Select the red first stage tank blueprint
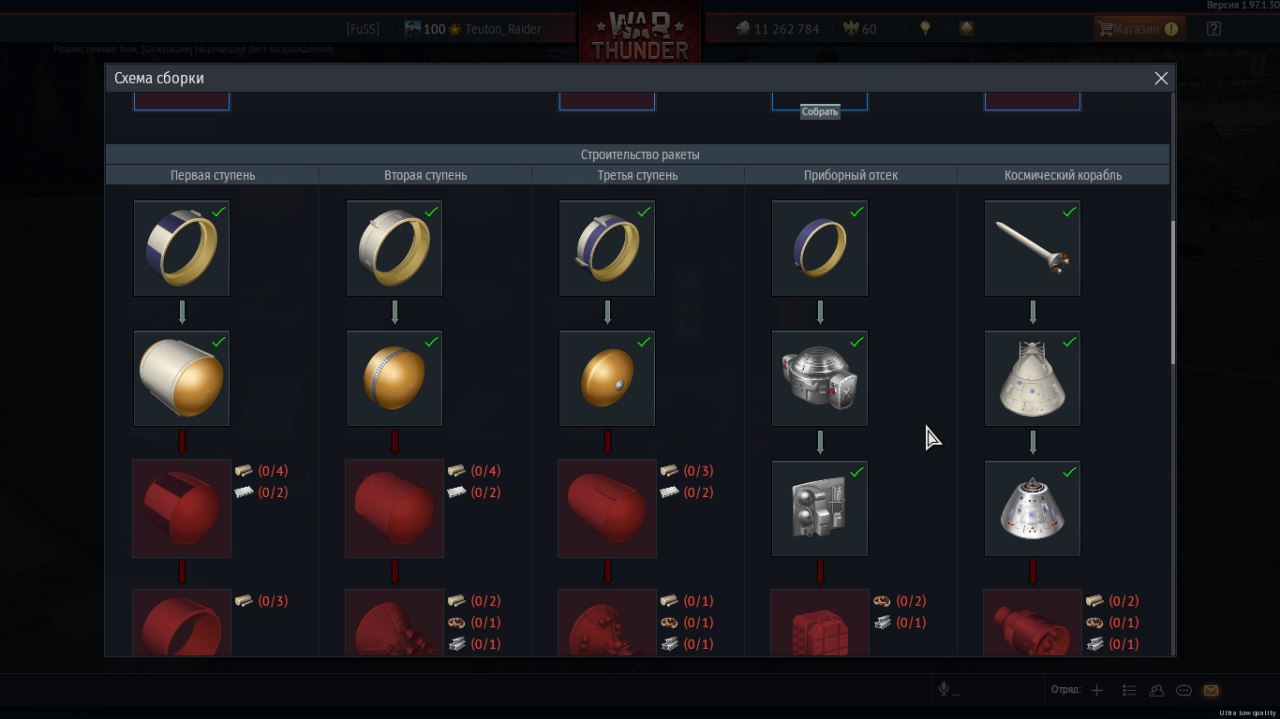1280x719 pixels. pos(182,508)
